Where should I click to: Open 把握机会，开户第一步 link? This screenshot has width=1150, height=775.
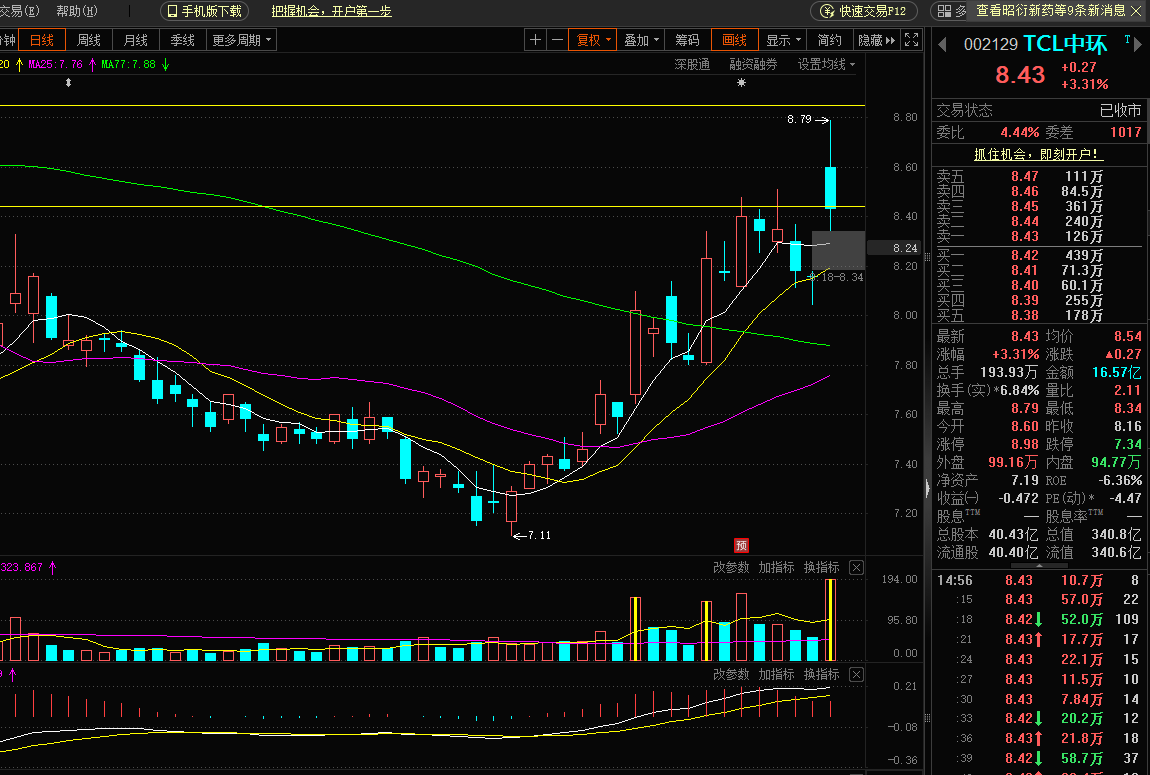coord(332,11)
